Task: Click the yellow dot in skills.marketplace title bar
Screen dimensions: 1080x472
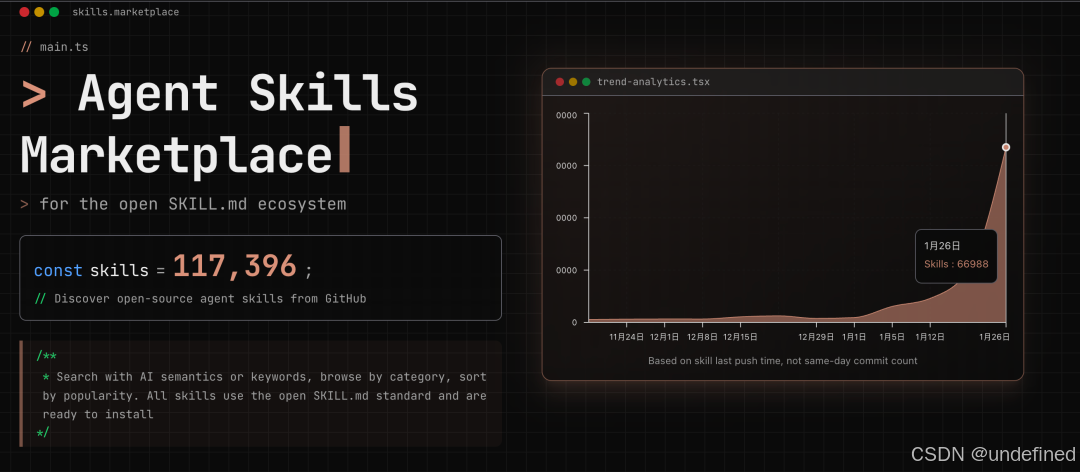Action: [x=39, y=12]
